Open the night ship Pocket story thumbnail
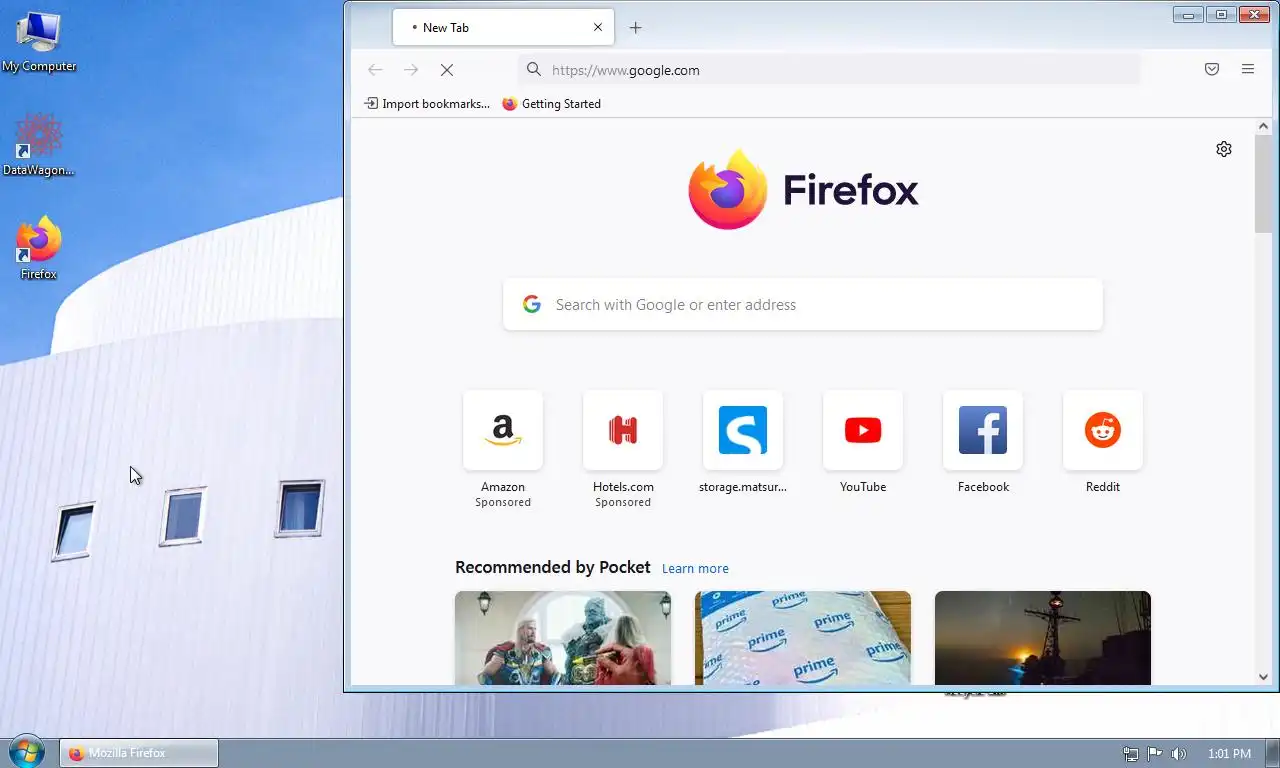This screenshot has width=1280, height=768. (x=1043, y=638)
